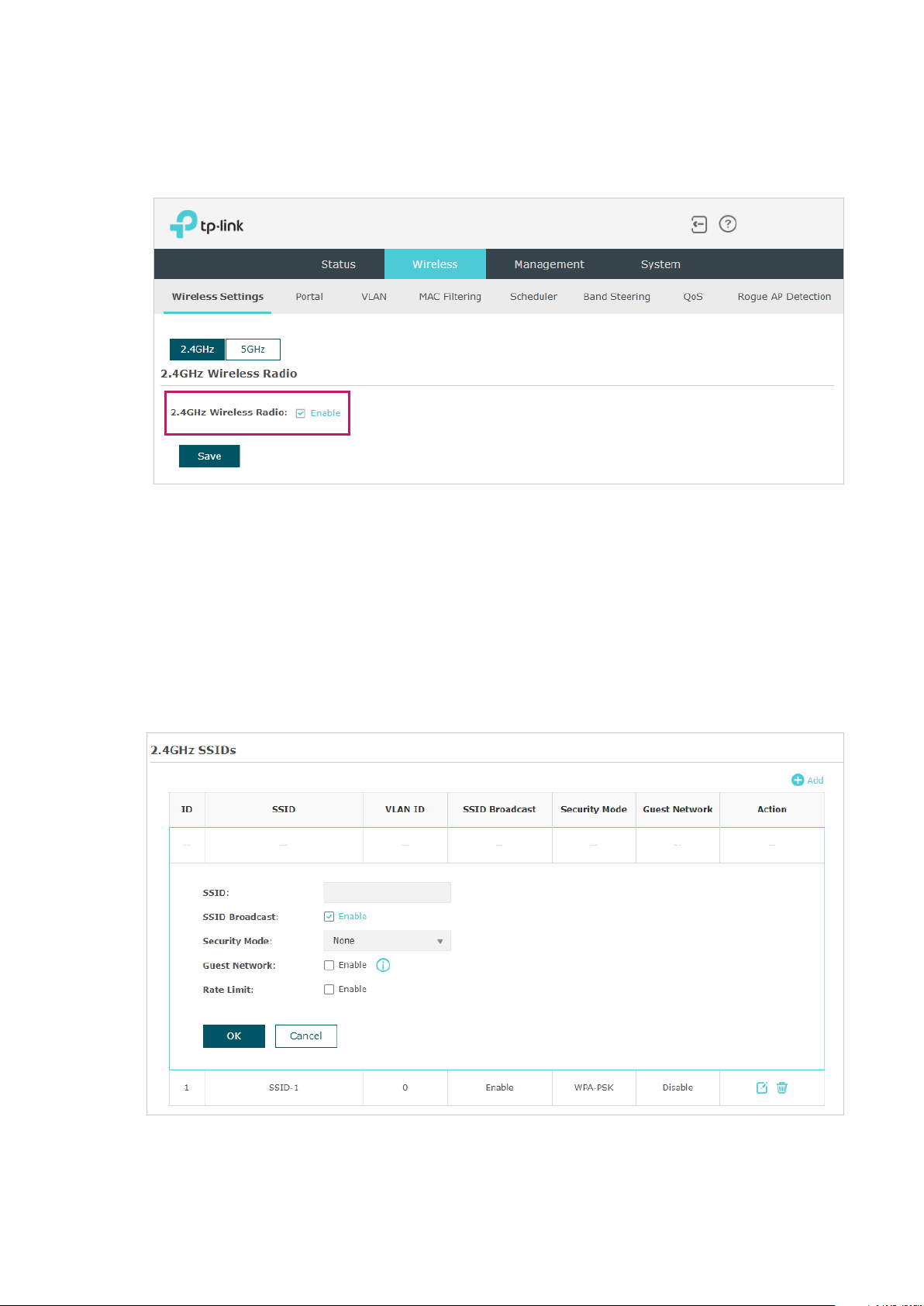Open the help question mark icon
924x1306 pixels.
[x=728, y=224]
